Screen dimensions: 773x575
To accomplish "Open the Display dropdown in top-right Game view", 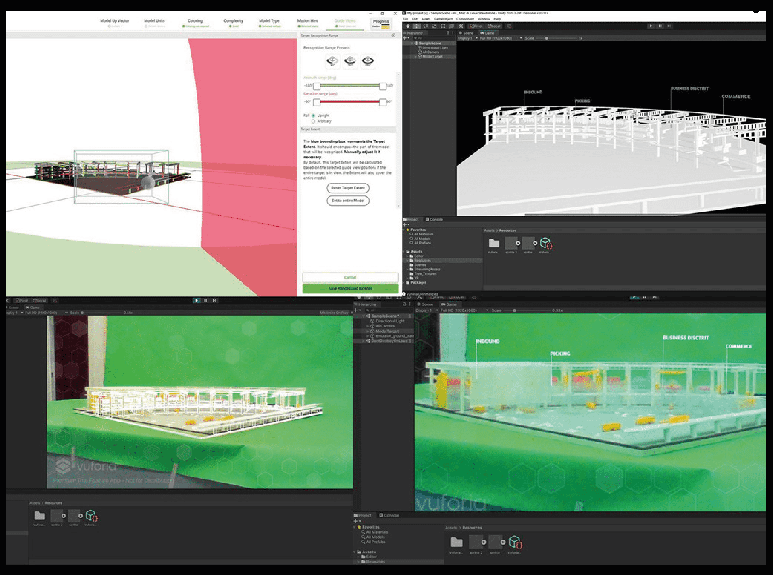I will coord(469,38).
